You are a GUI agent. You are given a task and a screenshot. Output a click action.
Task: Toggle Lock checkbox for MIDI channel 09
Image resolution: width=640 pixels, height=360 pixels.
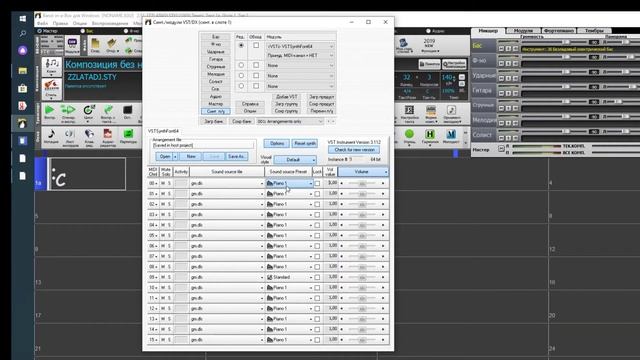click(317, 277)
